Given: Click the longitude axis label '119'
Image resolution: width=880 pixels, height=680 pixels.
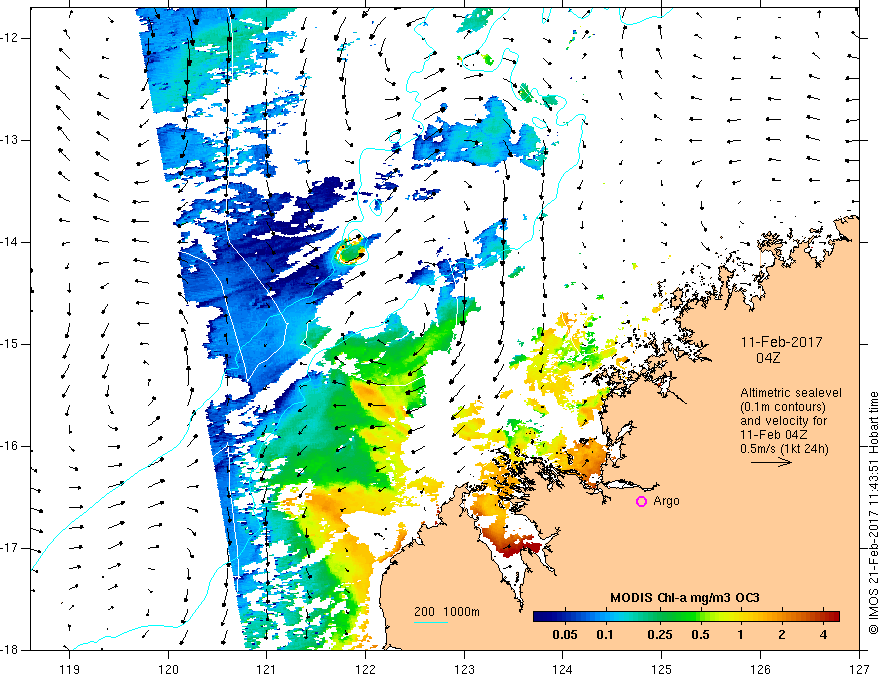Looking at the screenshot, I should [70, 669].
